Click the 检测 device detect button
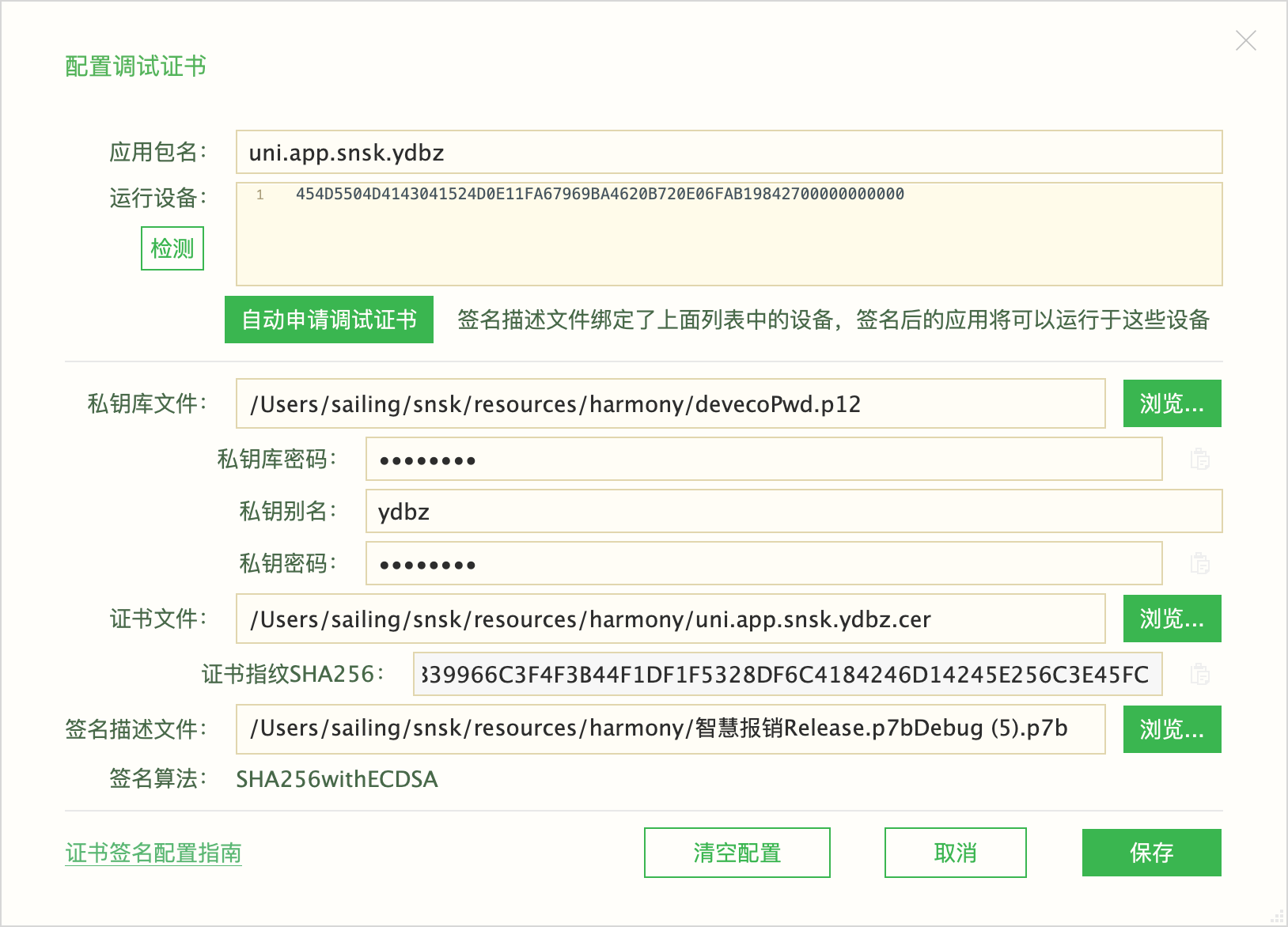Screen dimensions: 1288x927 172,248
